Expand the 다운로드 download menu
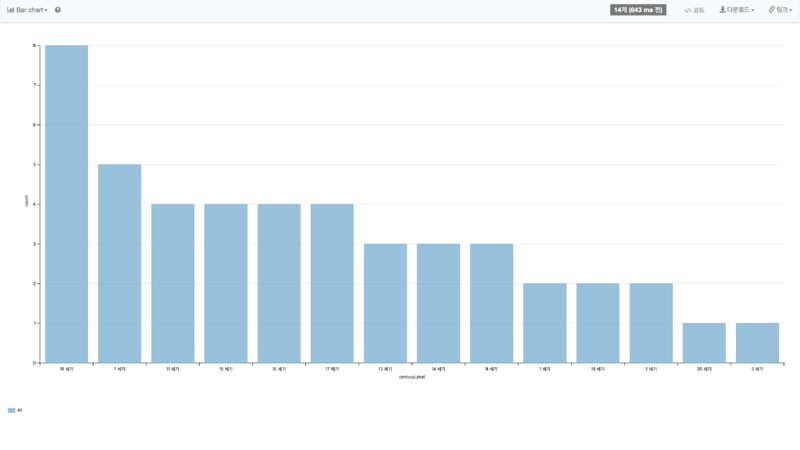 click(x=737, y=9)
